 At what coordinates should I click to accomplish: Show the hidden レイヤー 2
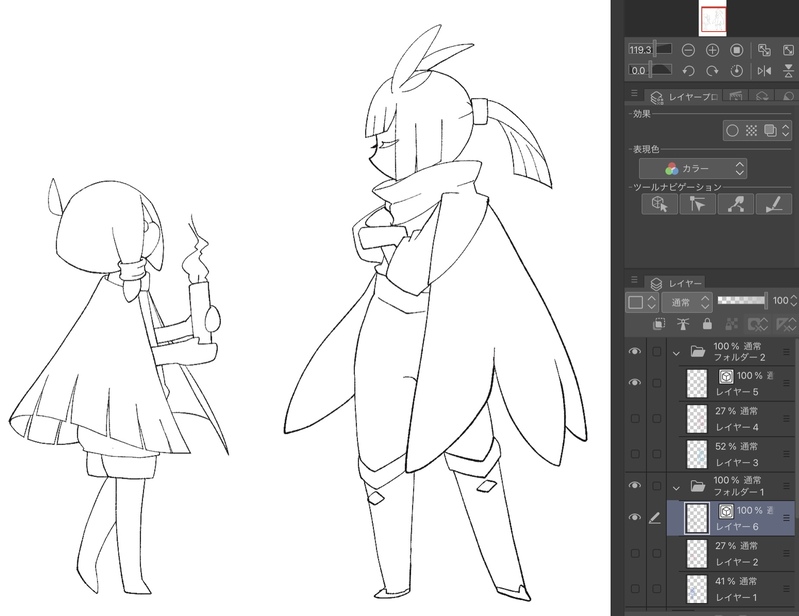(635, 553)
